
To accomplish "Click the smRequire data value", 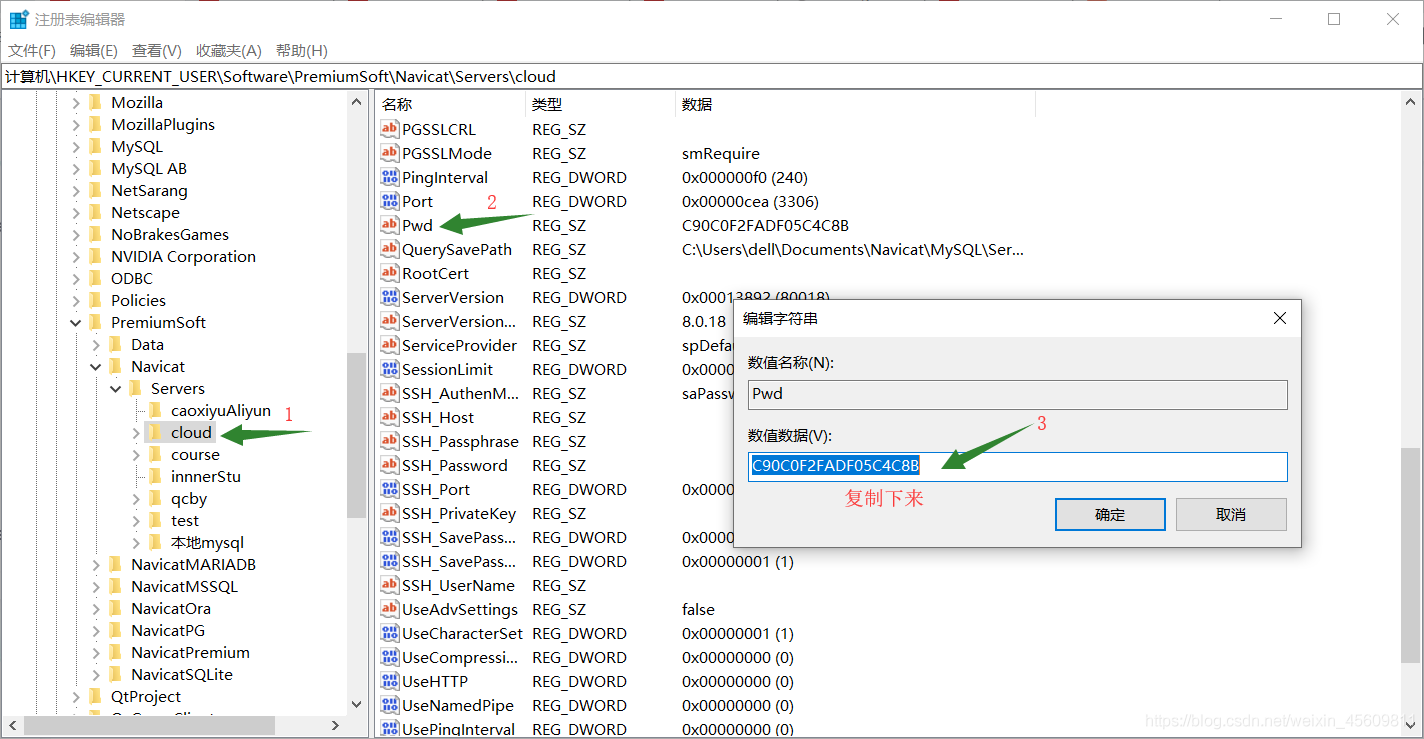I will pos(721,153).
